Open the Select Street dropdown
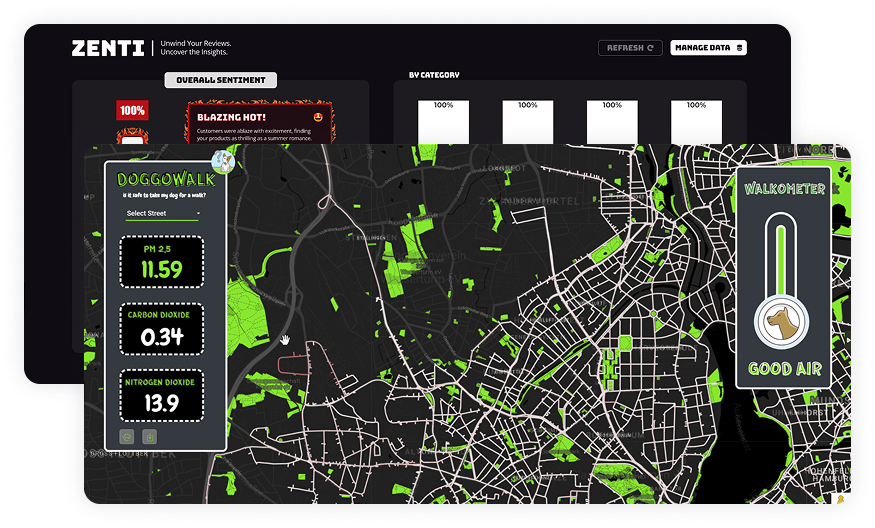This screenshot has height=528, width=875. coord(162,213)
